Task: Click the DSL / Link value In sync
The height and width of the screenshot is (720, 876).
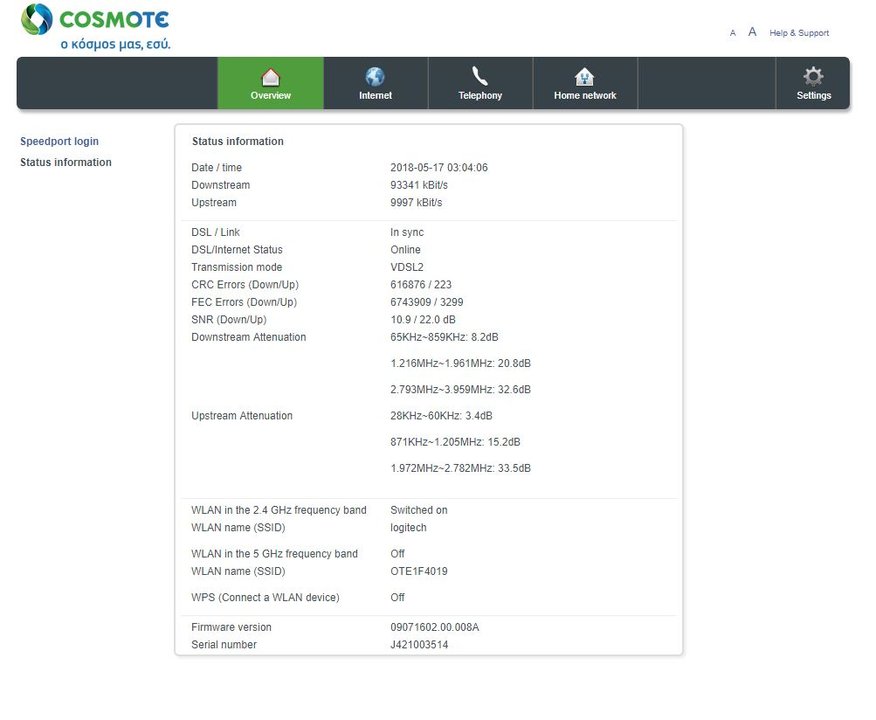Action: pyautogui.click(x=407, y=232)
